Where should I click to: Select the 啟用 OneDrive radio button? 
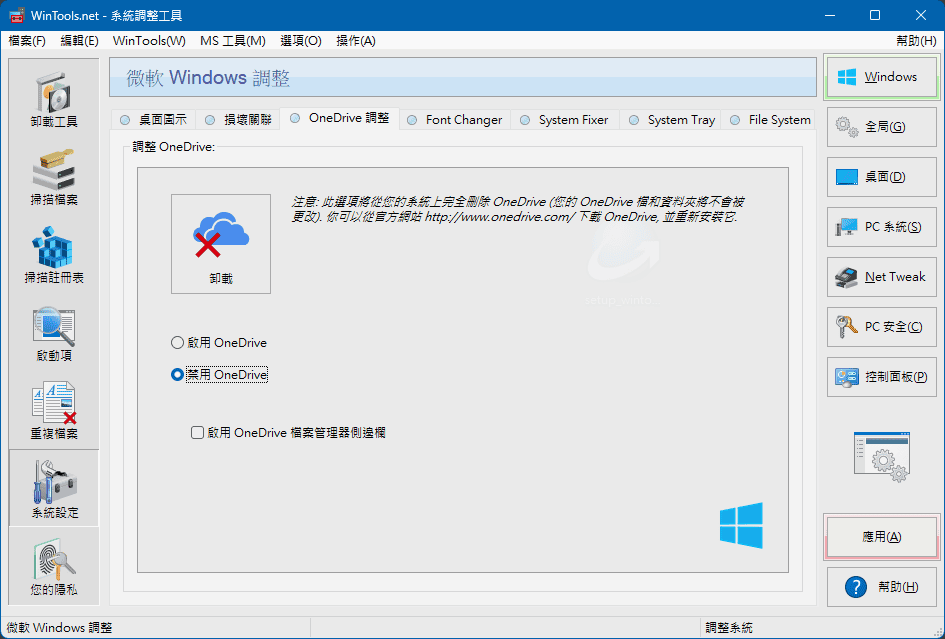tap(178, 343)
